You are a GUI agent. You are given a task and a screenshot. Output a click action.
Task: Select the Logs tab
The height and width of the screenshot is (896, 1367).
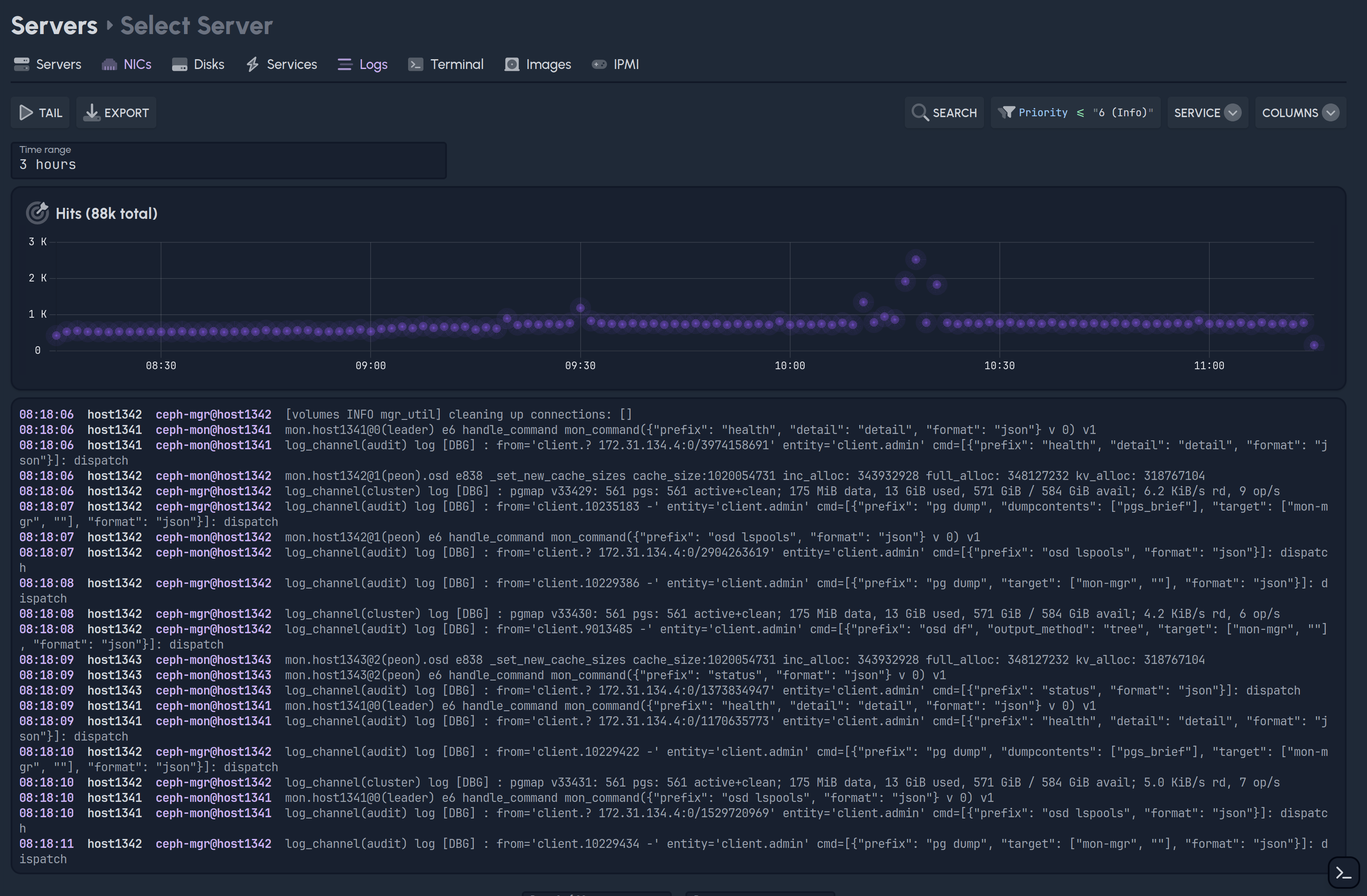pos(363,64)
